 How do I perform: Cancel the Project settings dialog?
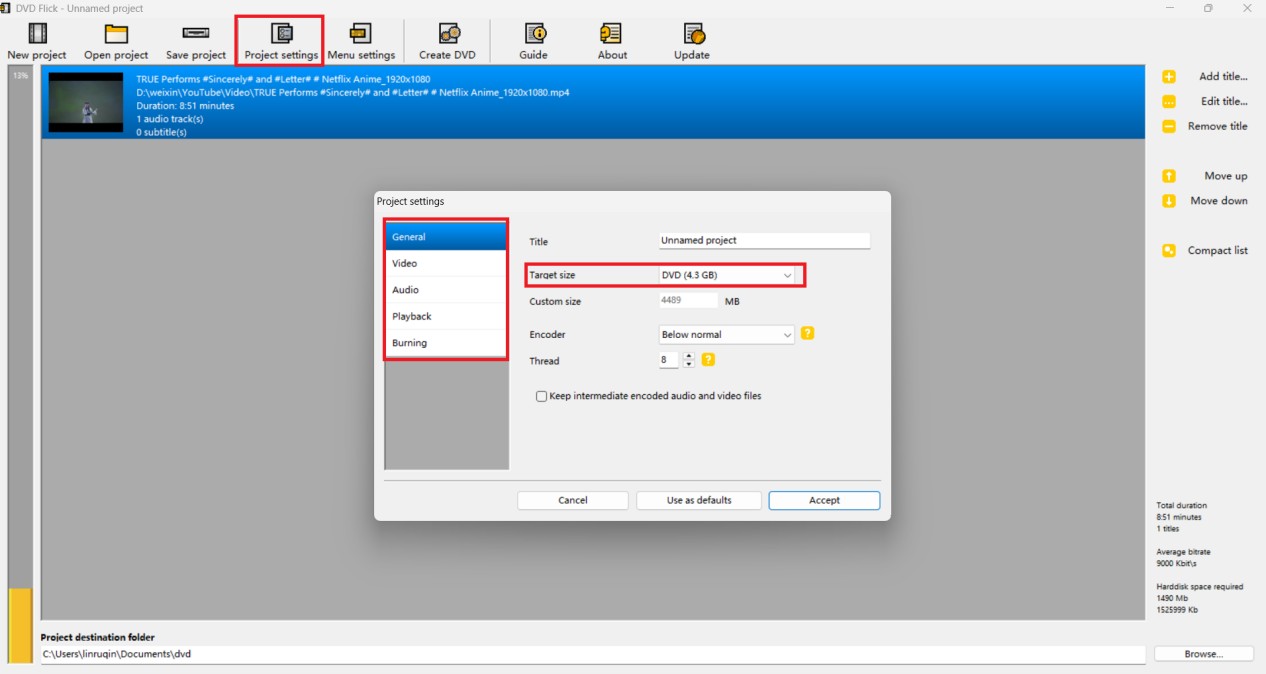tap(573, 500)
